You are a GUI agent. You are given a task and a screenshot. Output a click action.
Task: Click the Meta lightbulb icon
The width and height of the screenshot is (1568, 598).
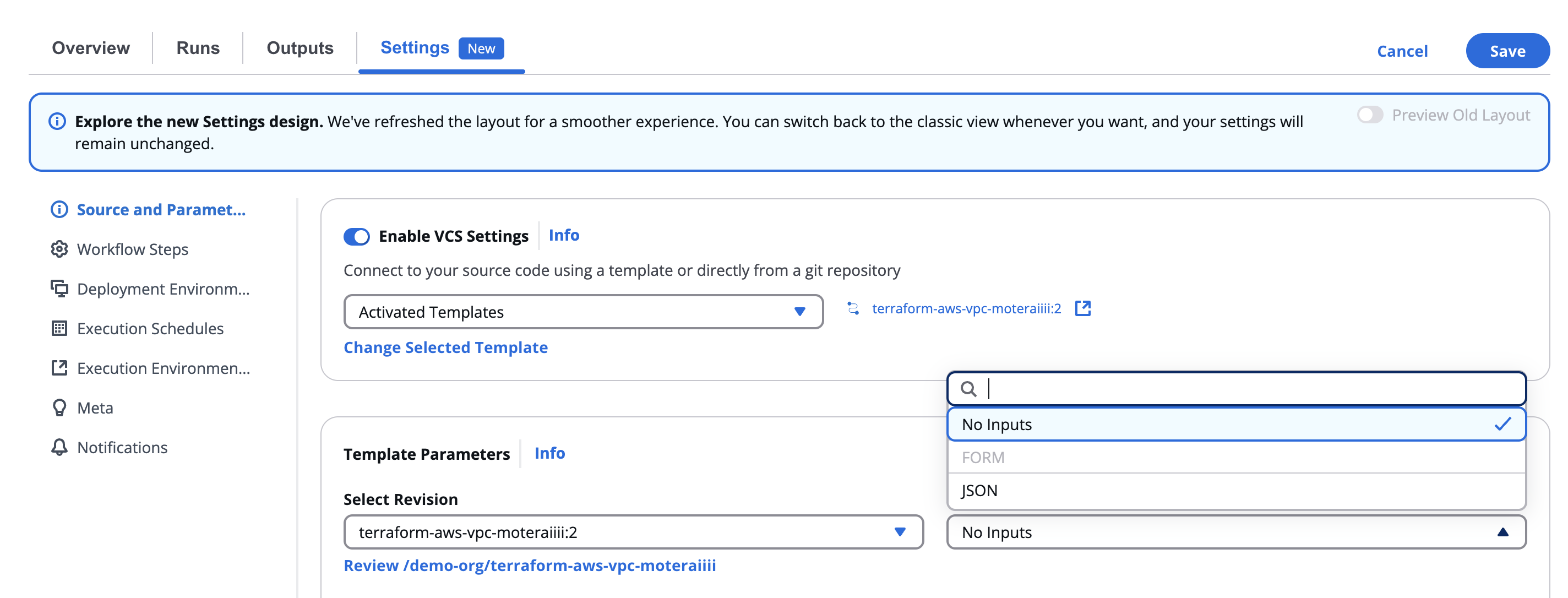[59, 407]
